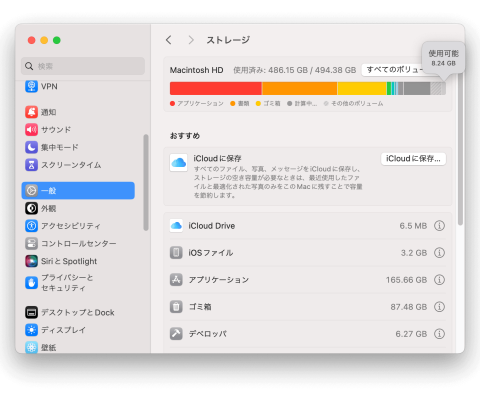The width and height of the screenshot is (480, 400).
Task: Click the アプリケーション App Store icon in list
Action: coord(176,280)
